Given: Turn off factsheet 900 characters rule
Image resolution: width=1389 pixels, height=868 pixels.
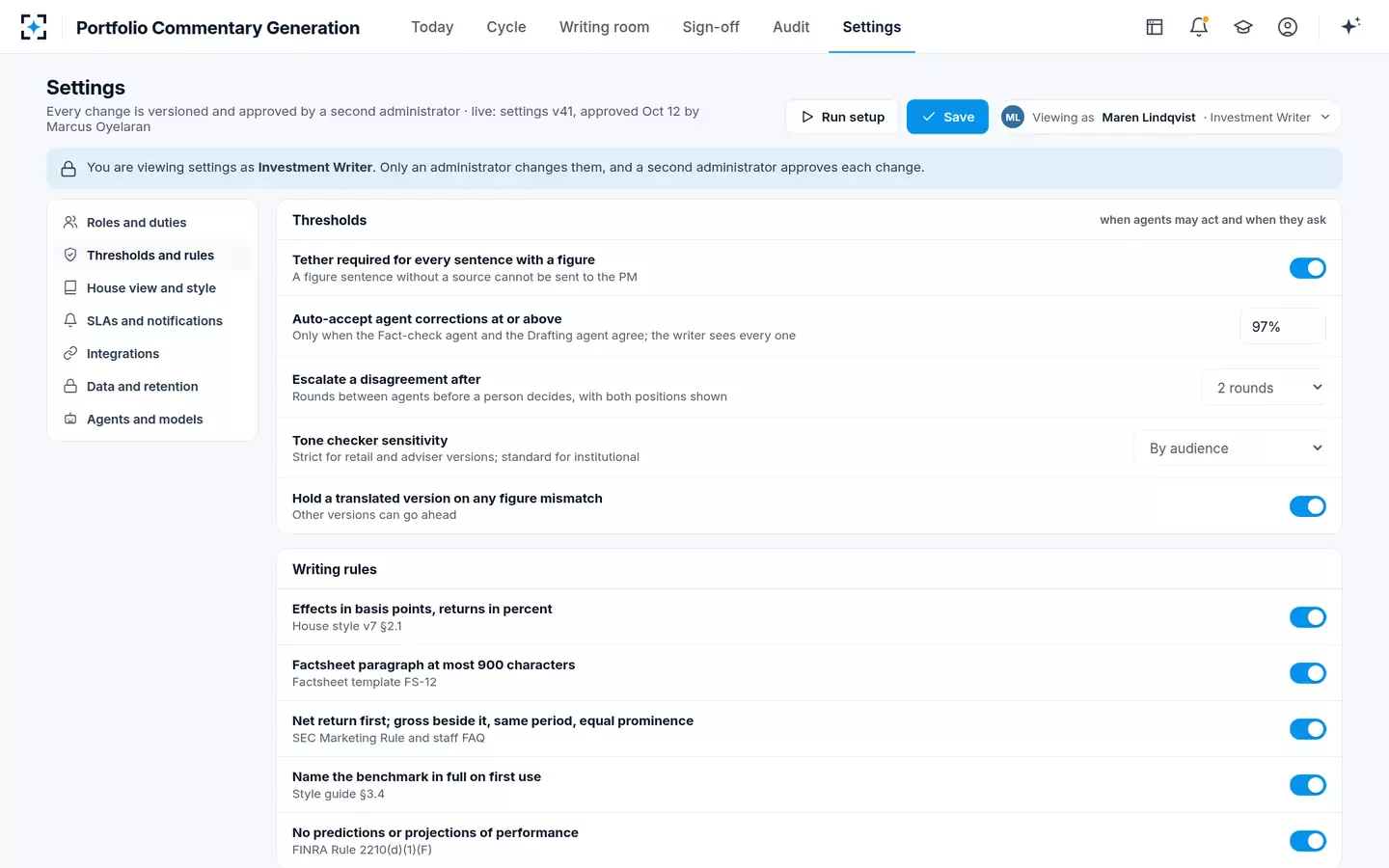Looking at the screenshot, I should click(1308, 673).
